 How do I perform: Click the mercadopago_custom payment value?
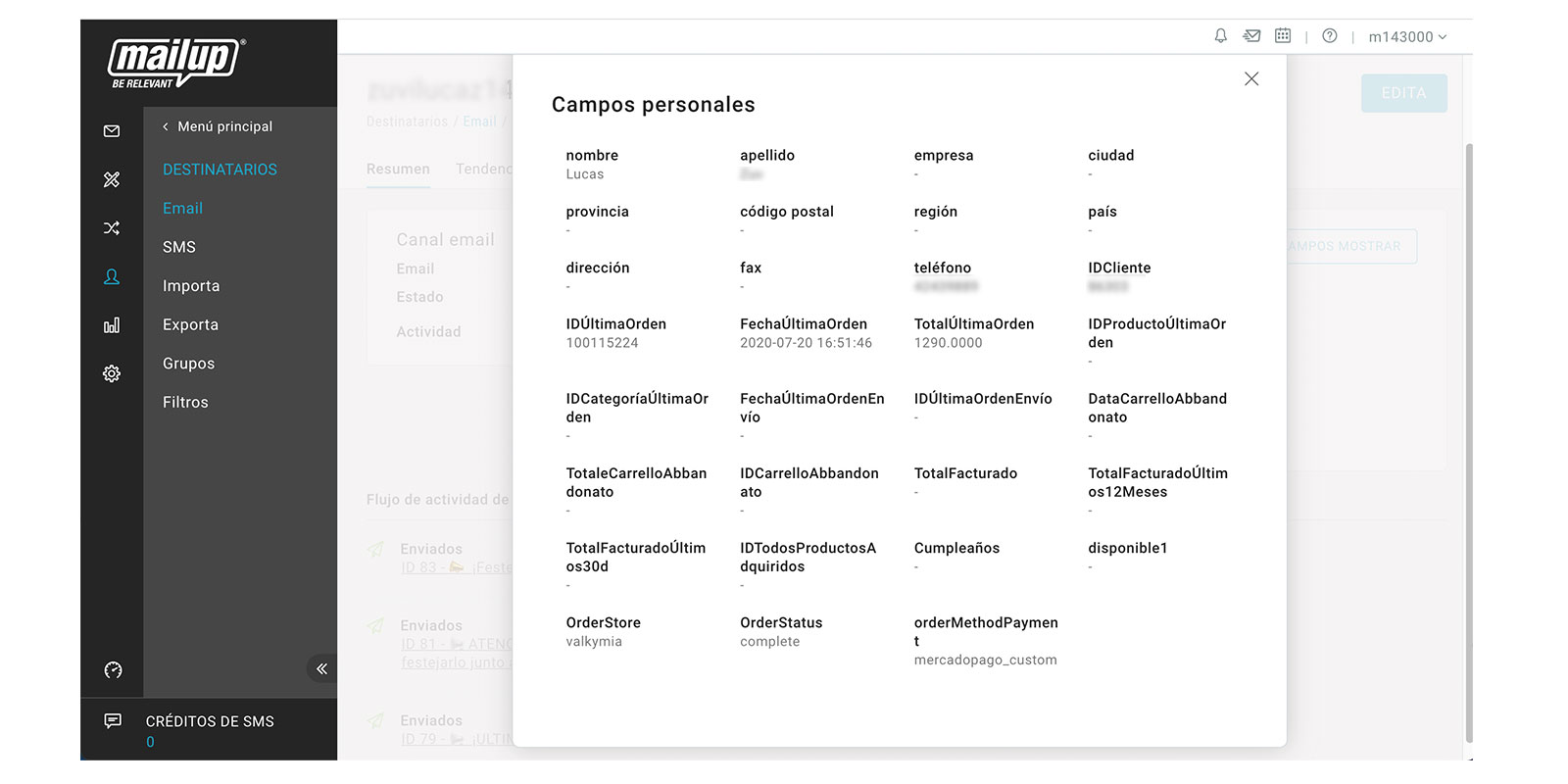(985, 661)
